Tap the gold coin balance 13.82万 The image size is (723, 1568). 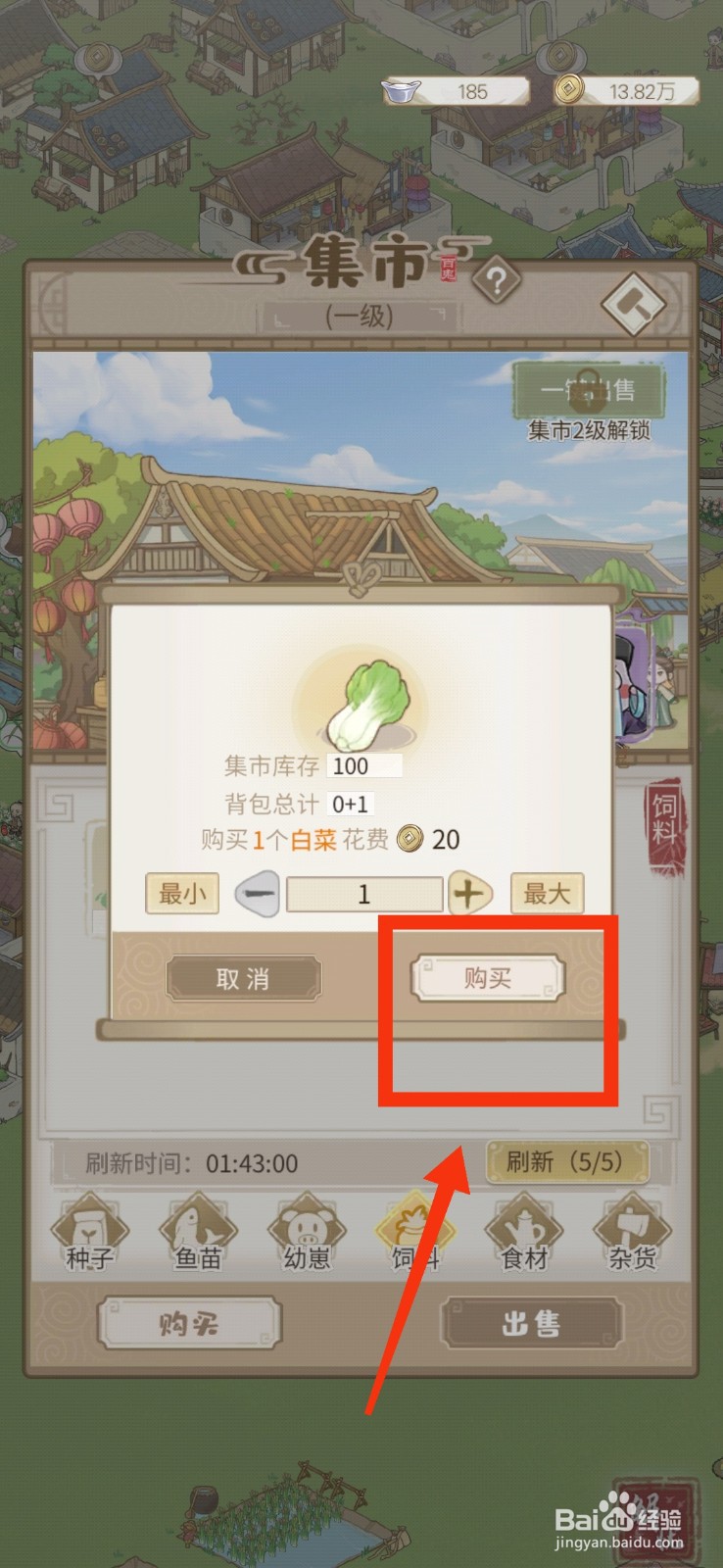pyautogui.click(x=626, y=91)
